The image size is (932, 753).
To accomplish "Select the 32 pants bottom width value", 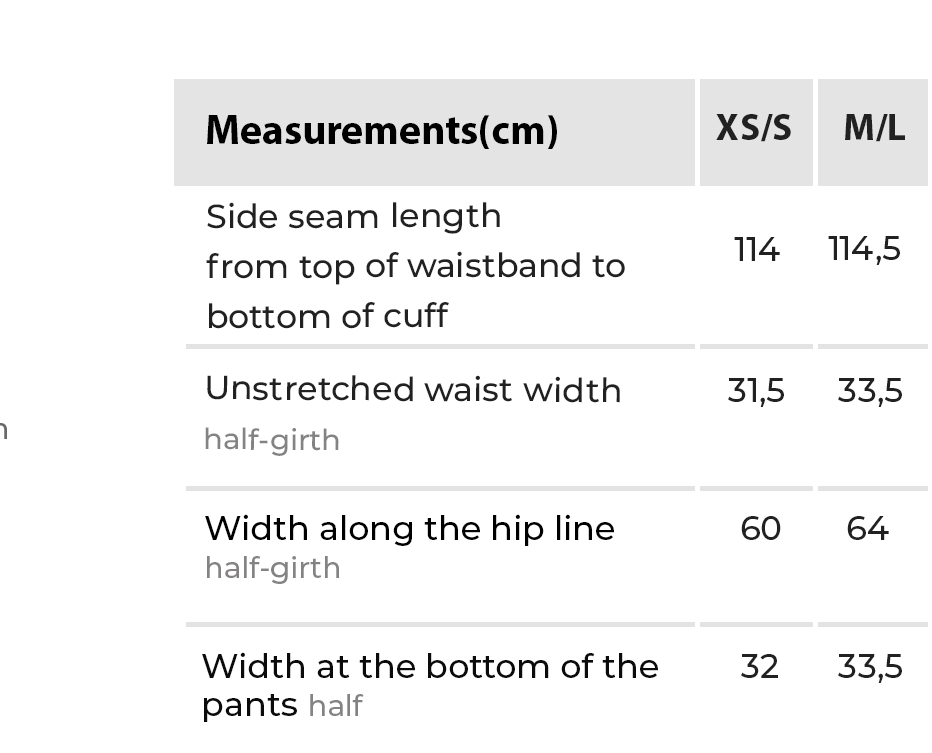I will (x=759, y=666).
